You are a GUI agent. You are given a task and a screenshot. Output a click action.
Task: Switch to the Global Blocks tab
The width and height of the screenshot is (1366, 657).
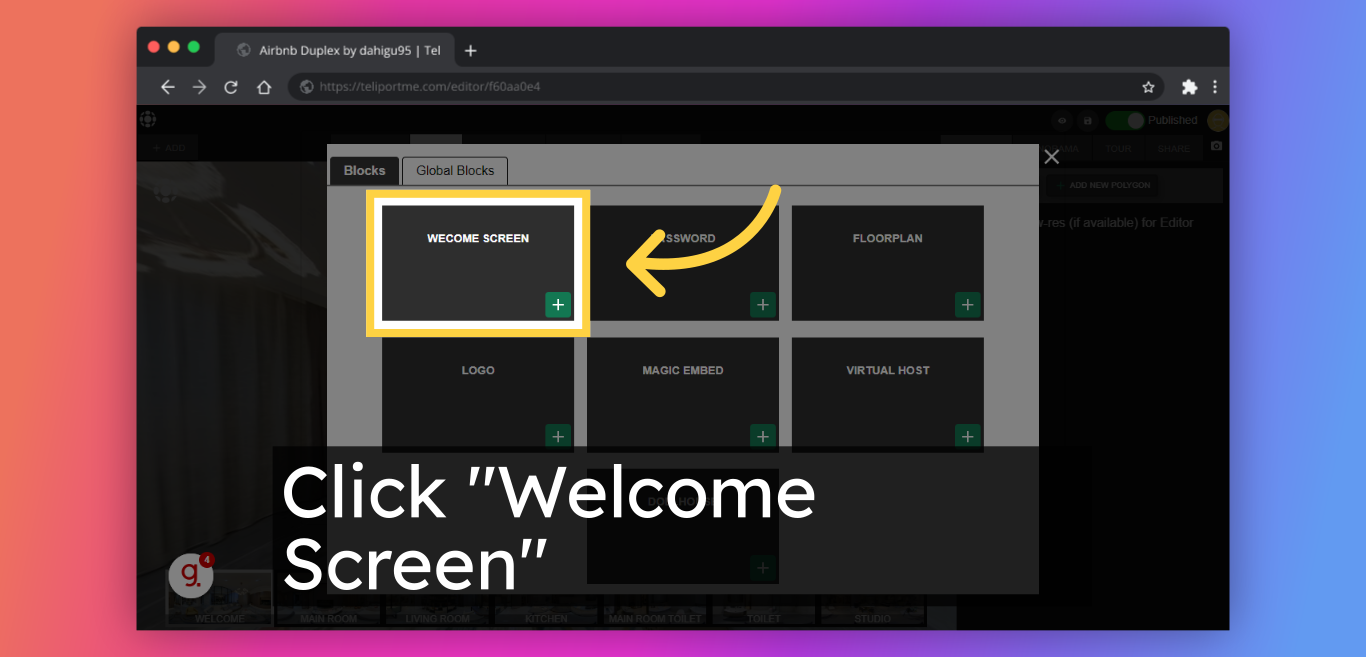(455, 171)
